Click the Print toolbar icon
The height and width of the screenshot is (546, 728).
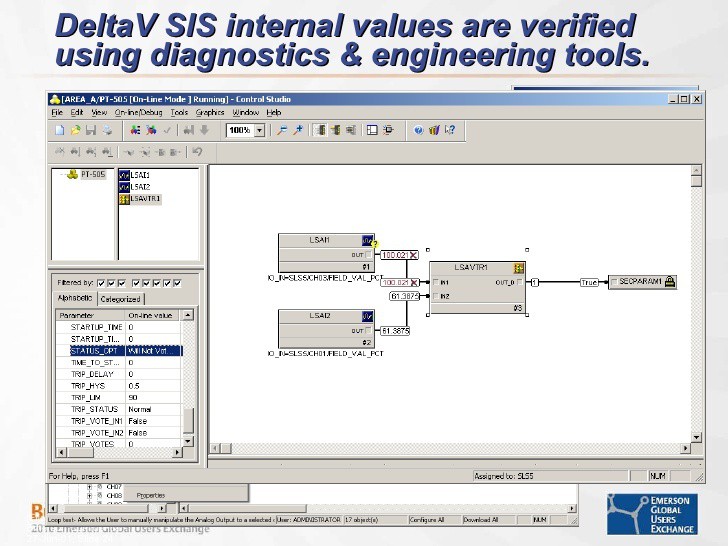point(105,130)
